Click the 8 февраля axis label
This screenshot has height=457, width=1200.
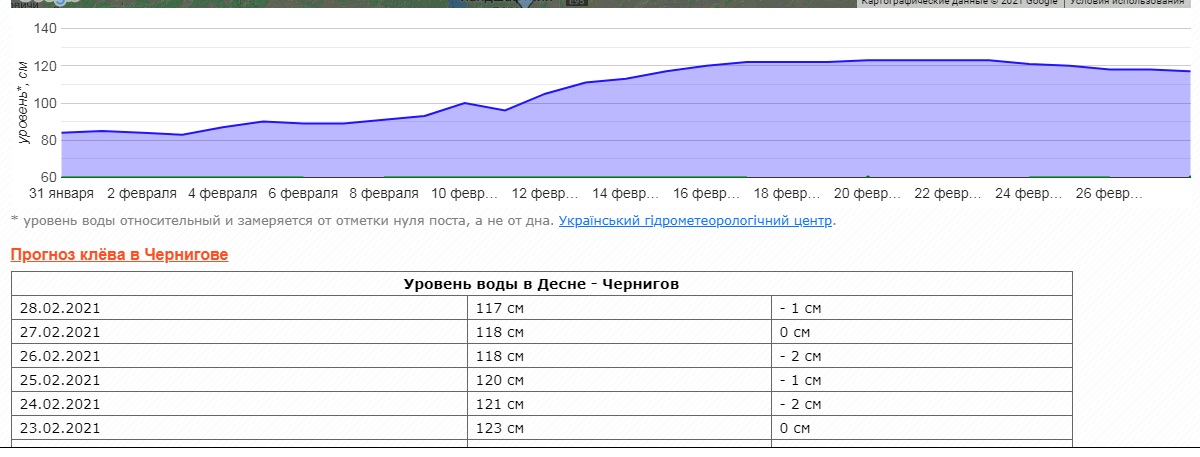pyautogui.click(x=383, y=193)
